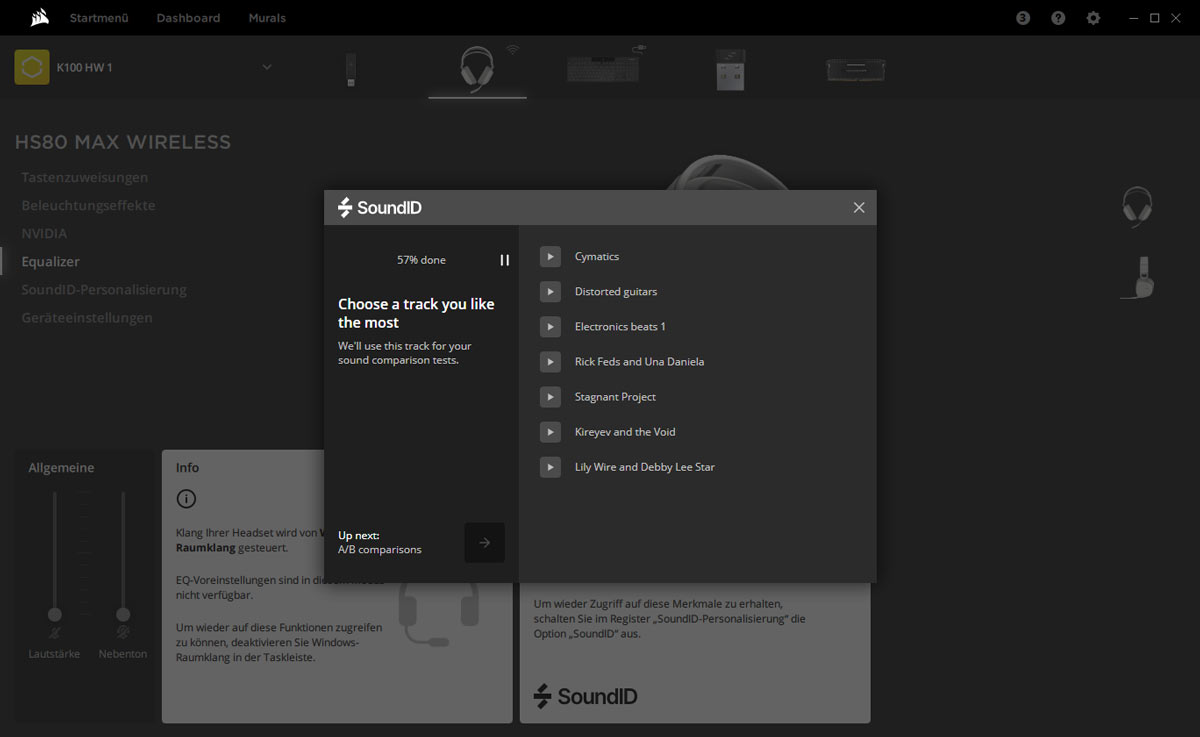Open the help question mark icon
The image size is (1200, 737).
tap(1058, 18)
